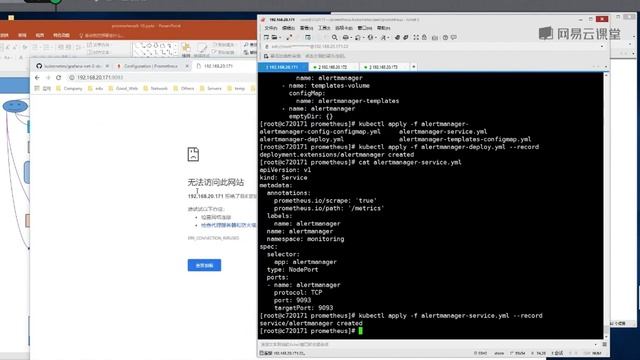Screen dimensions: 640x360
Task: Click terminal line 'service/alertmanager created'
Action: tap(311, 323)
